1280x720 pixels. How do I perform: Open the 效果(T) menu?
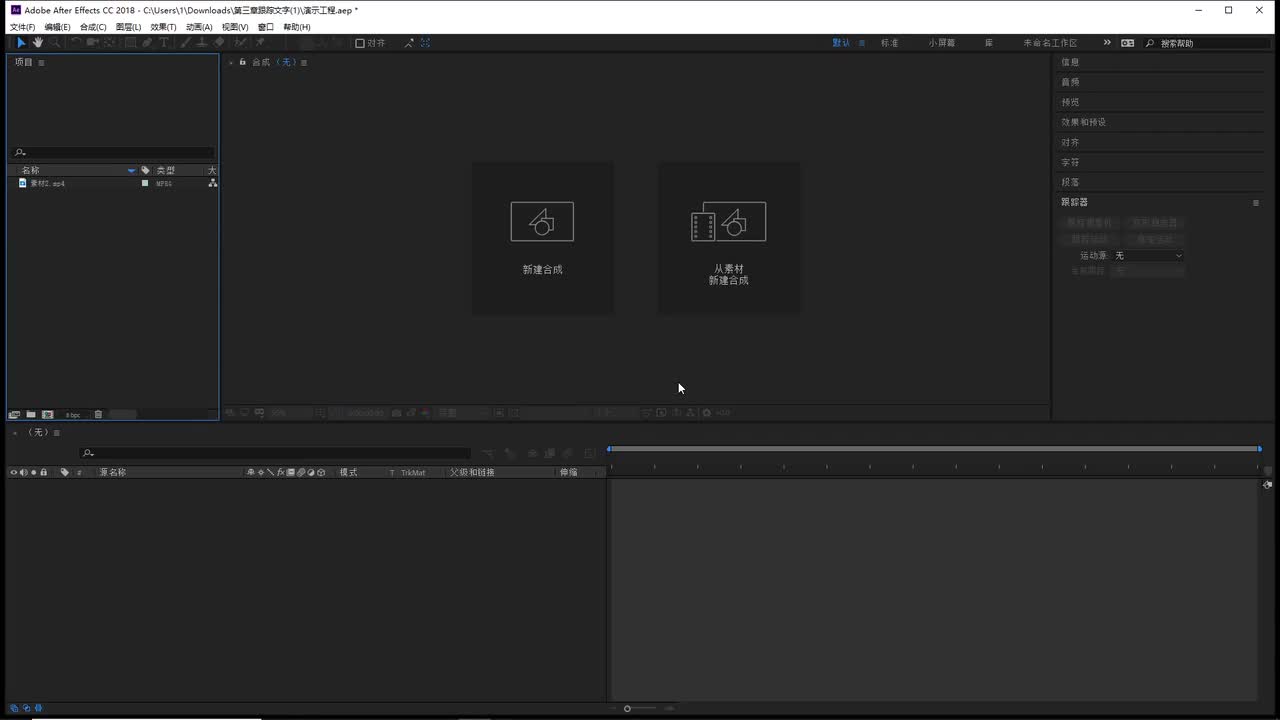pyautogui.click(x=163, y=27)
